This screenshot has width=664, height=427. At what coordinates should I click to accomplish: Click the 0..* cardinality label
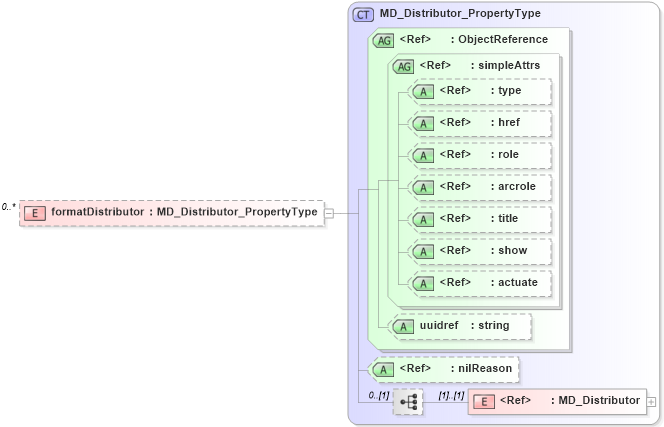(x=8, y=207)
